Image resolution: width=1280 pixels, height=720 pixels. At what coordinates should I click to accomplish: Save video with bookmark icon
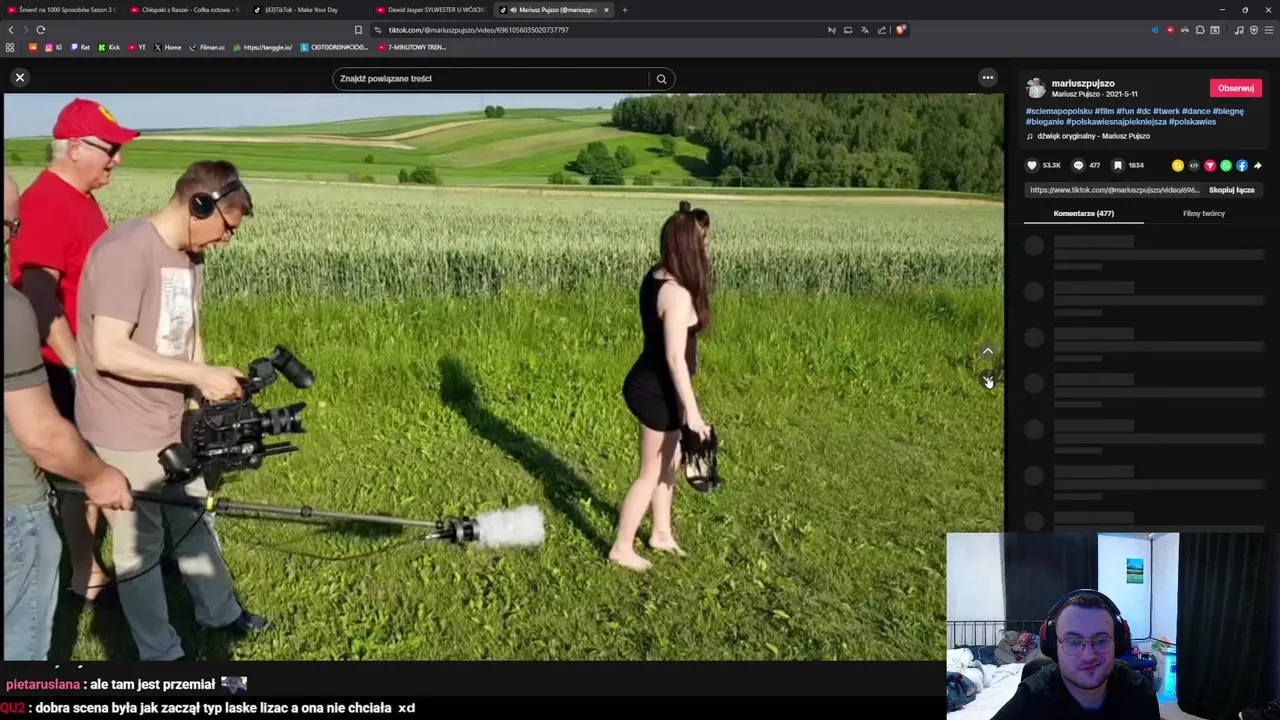pyautogui.click(x=1118, y=165)
